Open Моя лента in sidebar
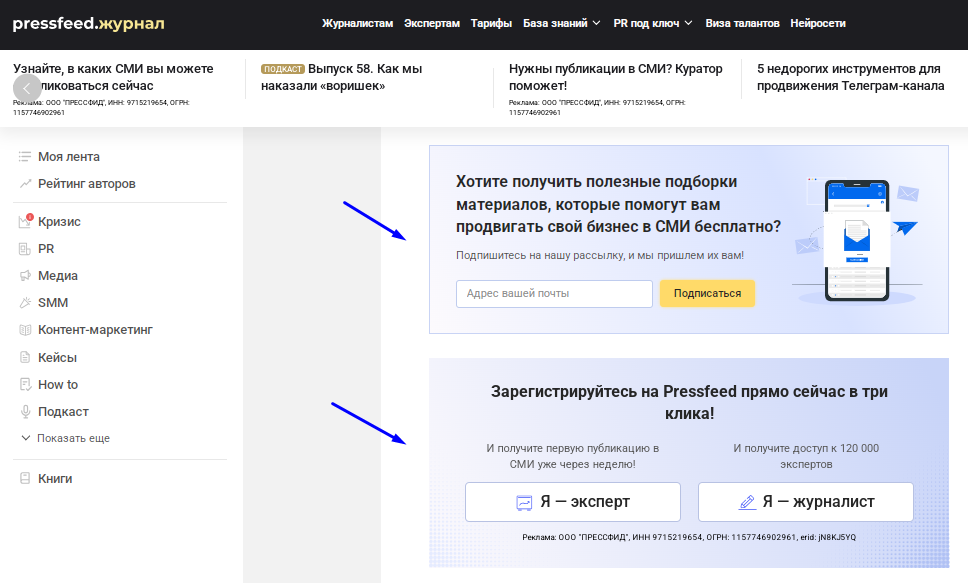The width and height of the screenshot is (968, 583). point(69,157)
